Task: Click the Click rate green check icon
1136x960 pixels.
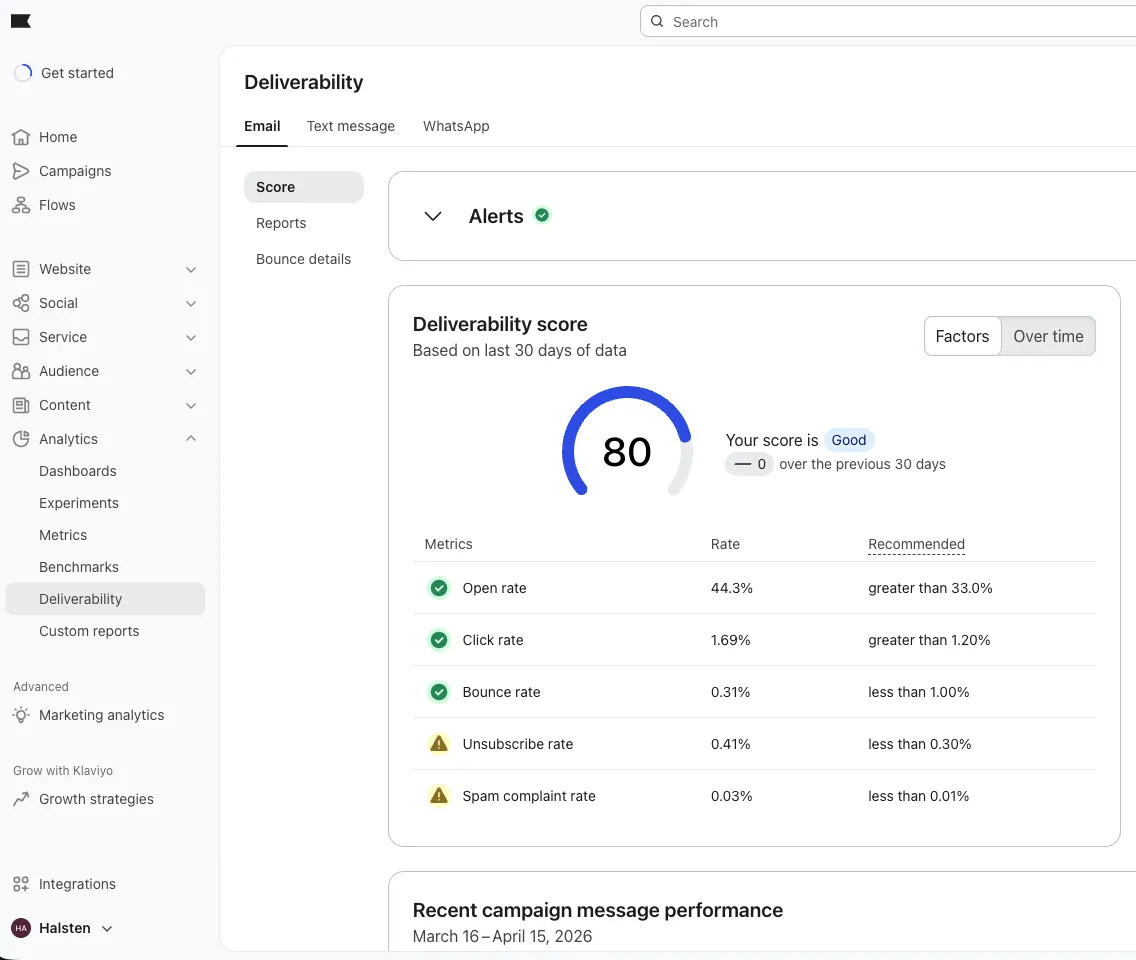Action: click(x=439, y=640)
